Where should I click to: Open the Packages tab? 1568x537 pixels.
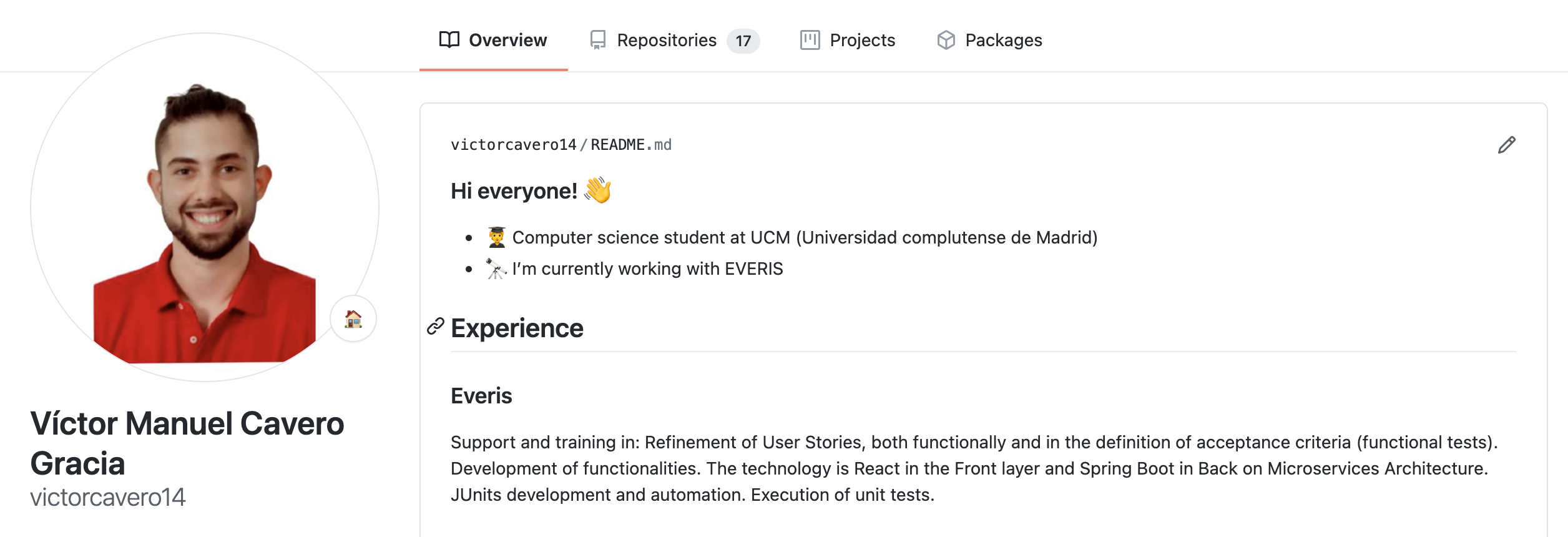[990, 40]
